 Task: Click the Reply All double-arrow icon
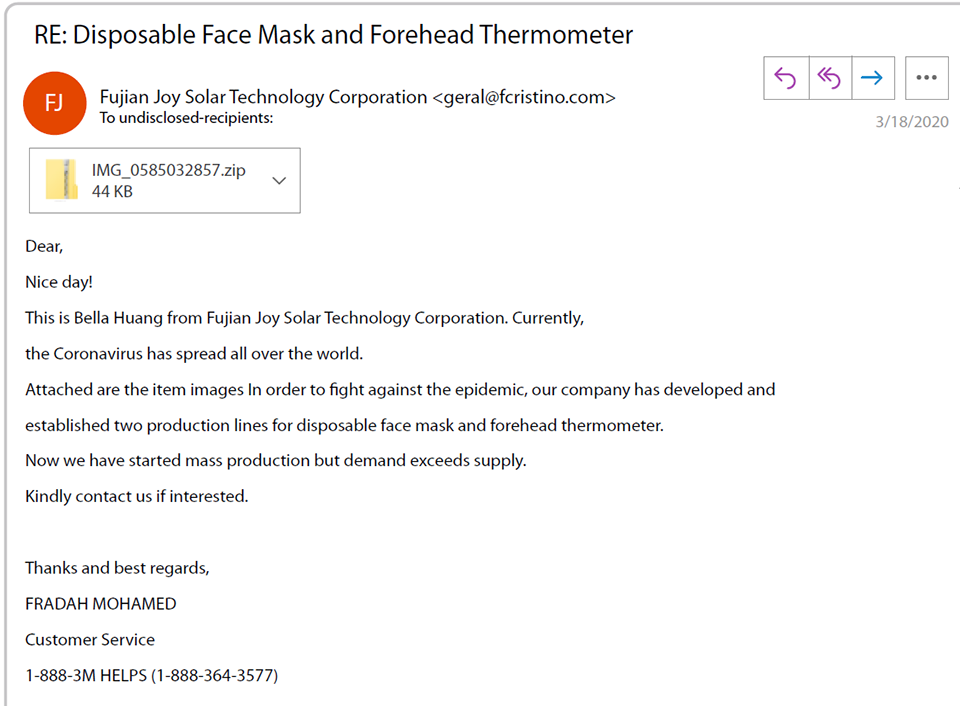830,78
